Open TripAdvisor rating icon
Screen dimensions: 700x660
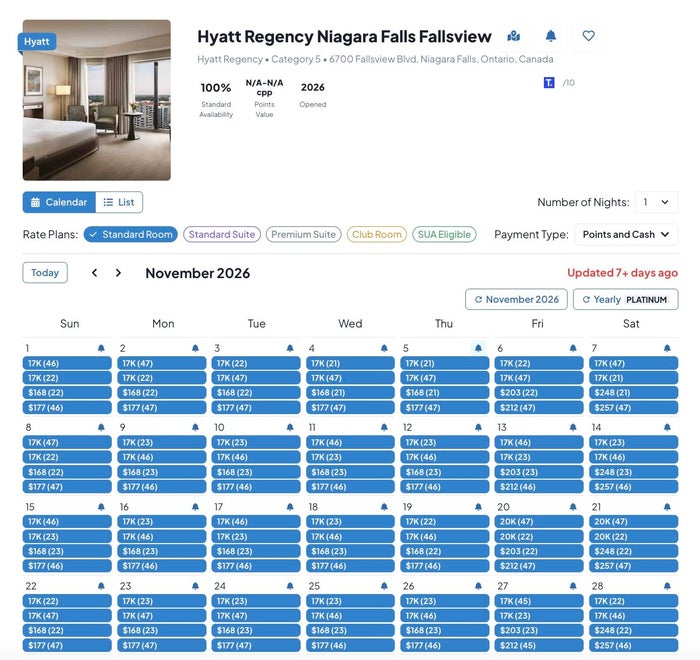(549, 83)
